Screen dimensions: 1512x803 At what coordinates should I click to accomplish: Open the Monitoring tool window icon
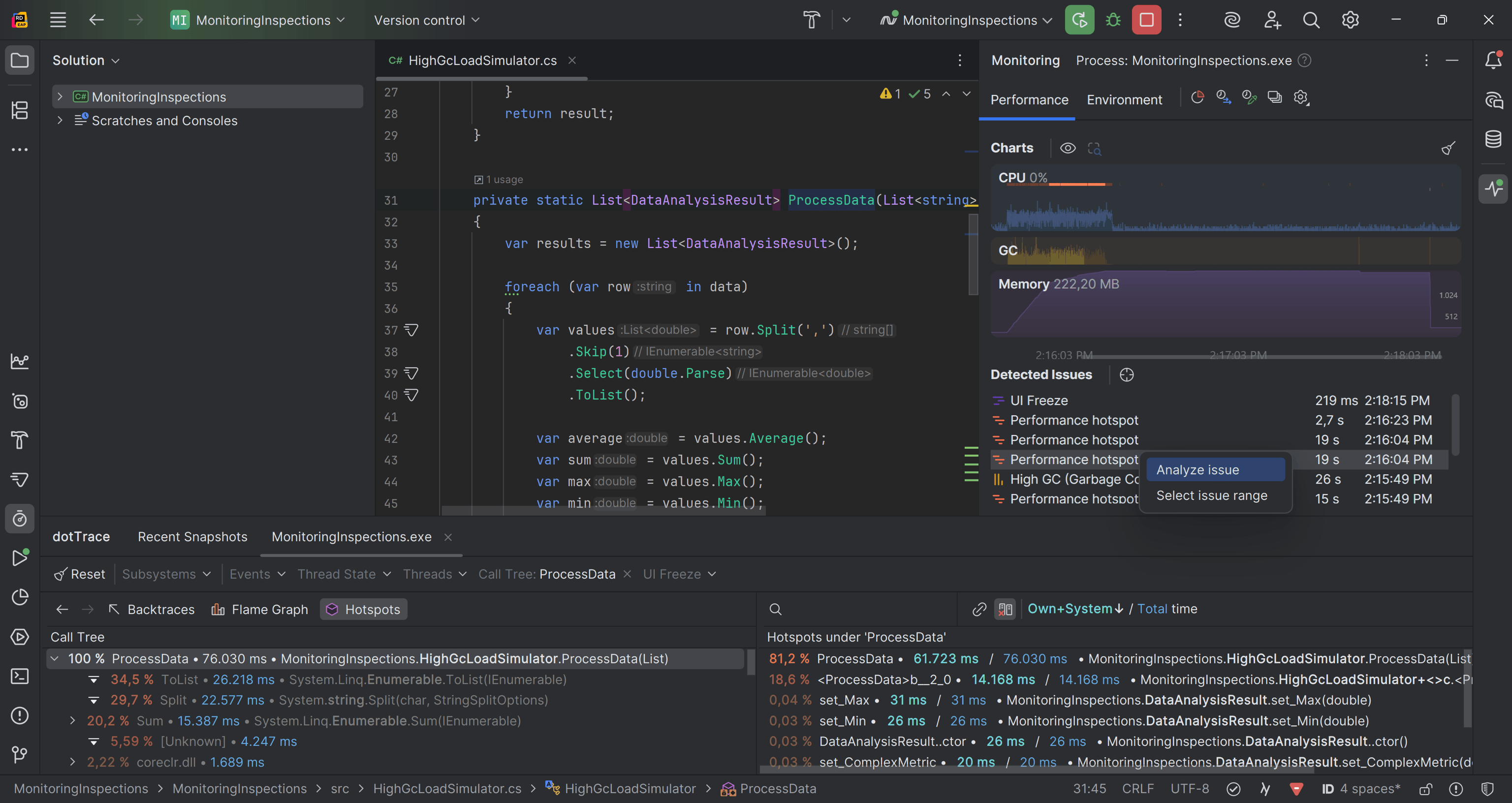click(1493, 188)
